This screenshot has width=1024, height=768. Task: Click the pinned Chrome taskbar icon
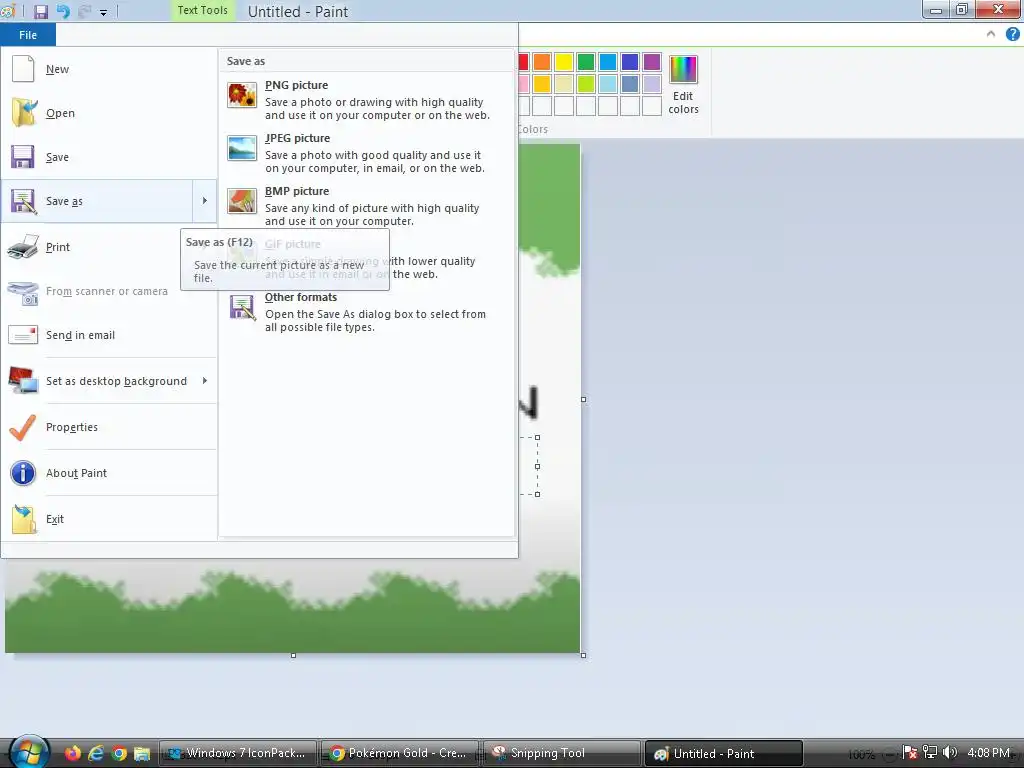(119, 753)
